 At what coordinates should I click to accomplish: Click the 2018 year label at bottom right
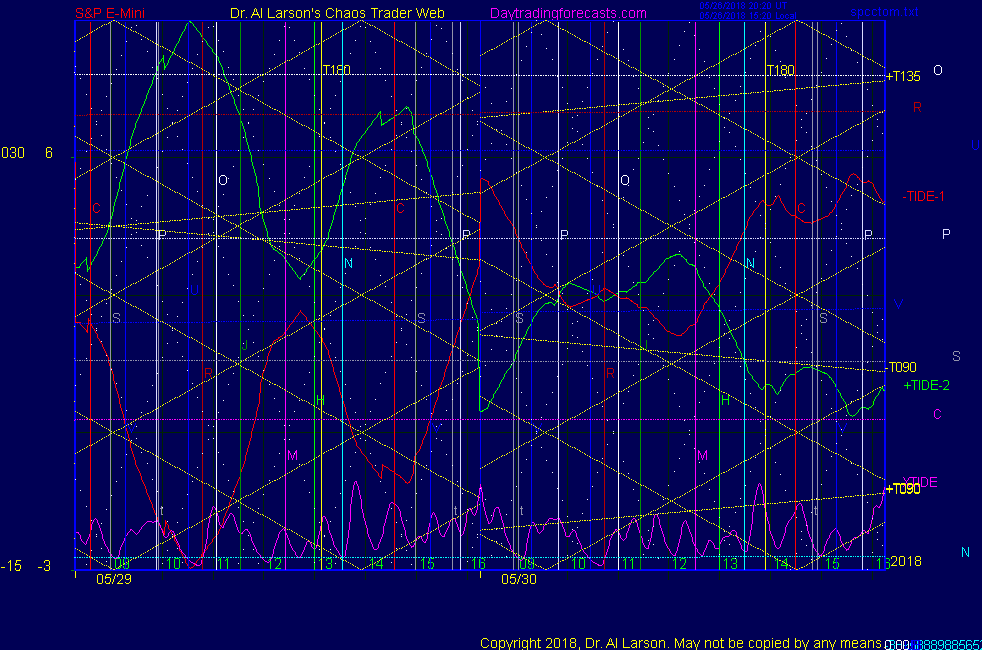pos(906,561)
